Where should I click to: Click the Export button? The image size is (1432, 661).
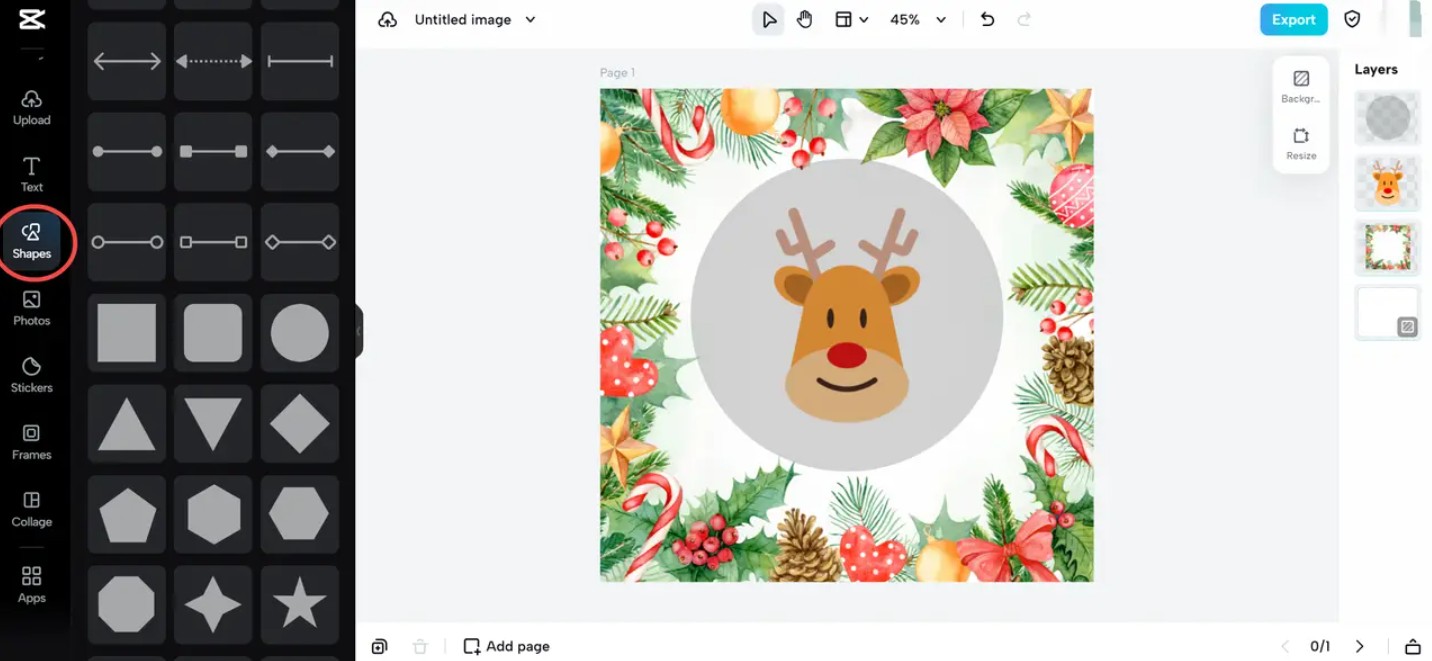pos(1293,20)
